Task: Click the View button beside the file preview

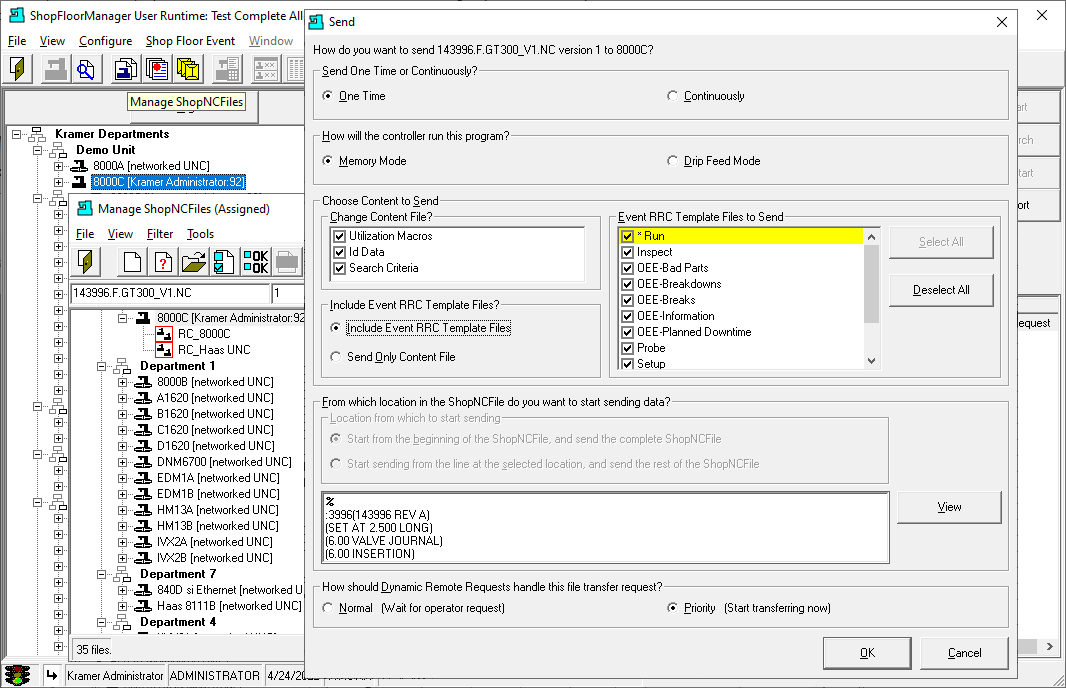Action: (949, 507)
